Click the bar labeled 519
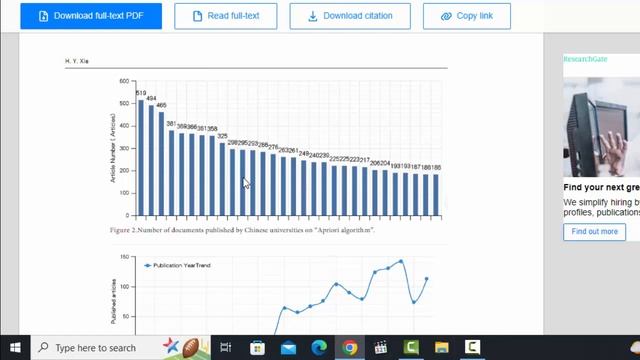 pos(141,158)
